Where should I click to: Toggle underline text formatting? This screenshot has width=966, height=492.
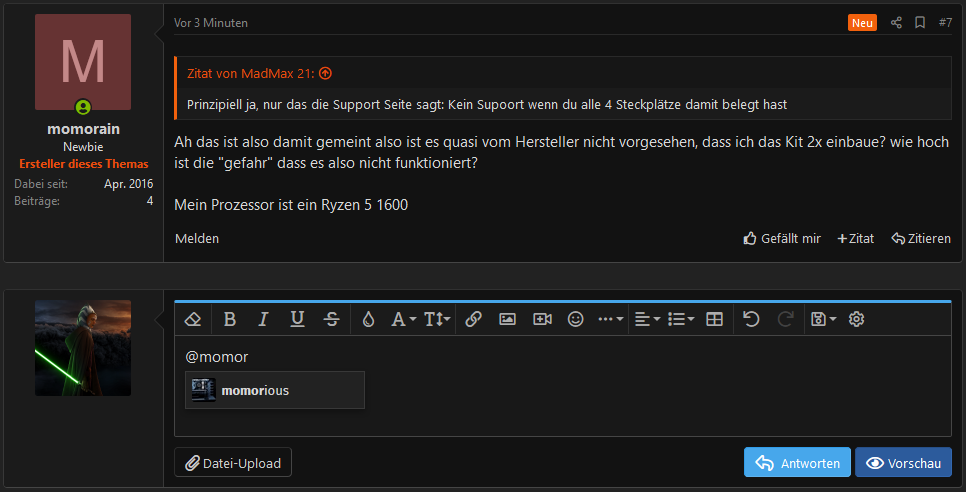[x=298, y=319]
